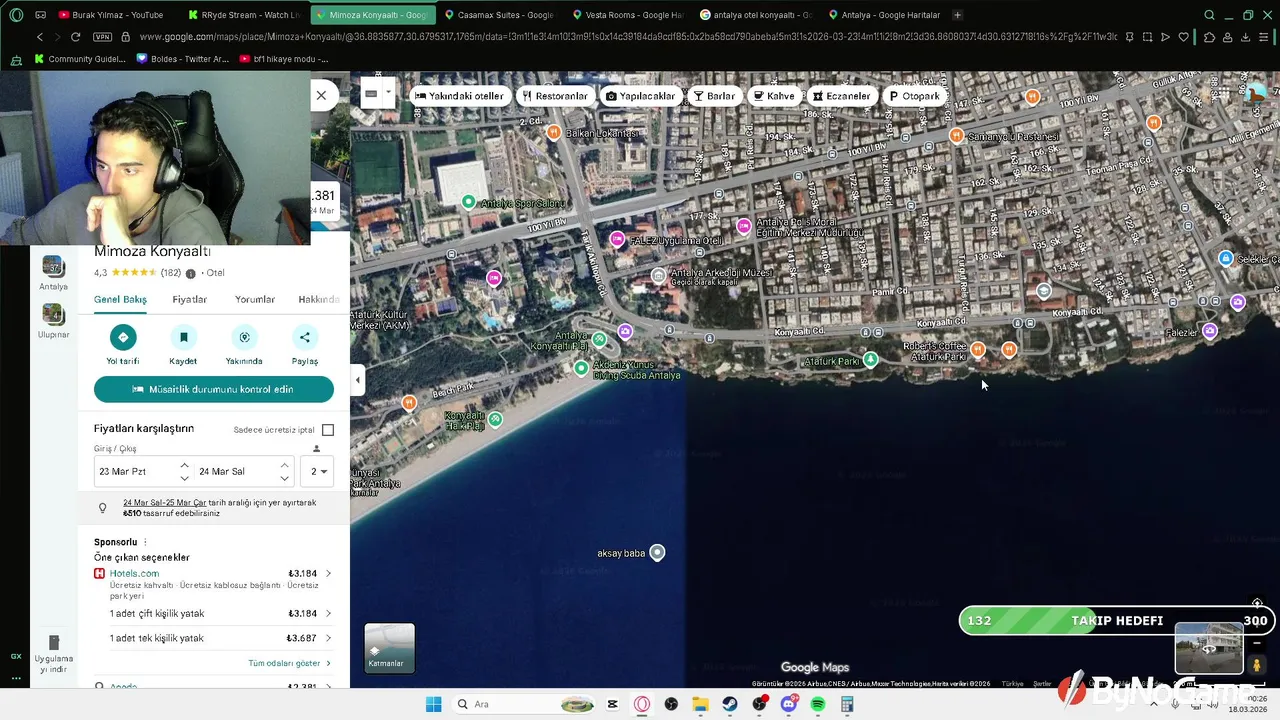Reload the page with refresh icon

[75, 37]
